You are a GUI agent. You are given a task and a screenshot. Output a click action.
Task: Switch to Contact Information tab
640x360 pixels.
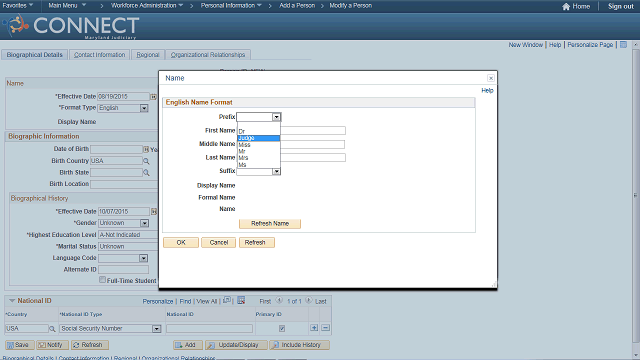click(100, 55)
